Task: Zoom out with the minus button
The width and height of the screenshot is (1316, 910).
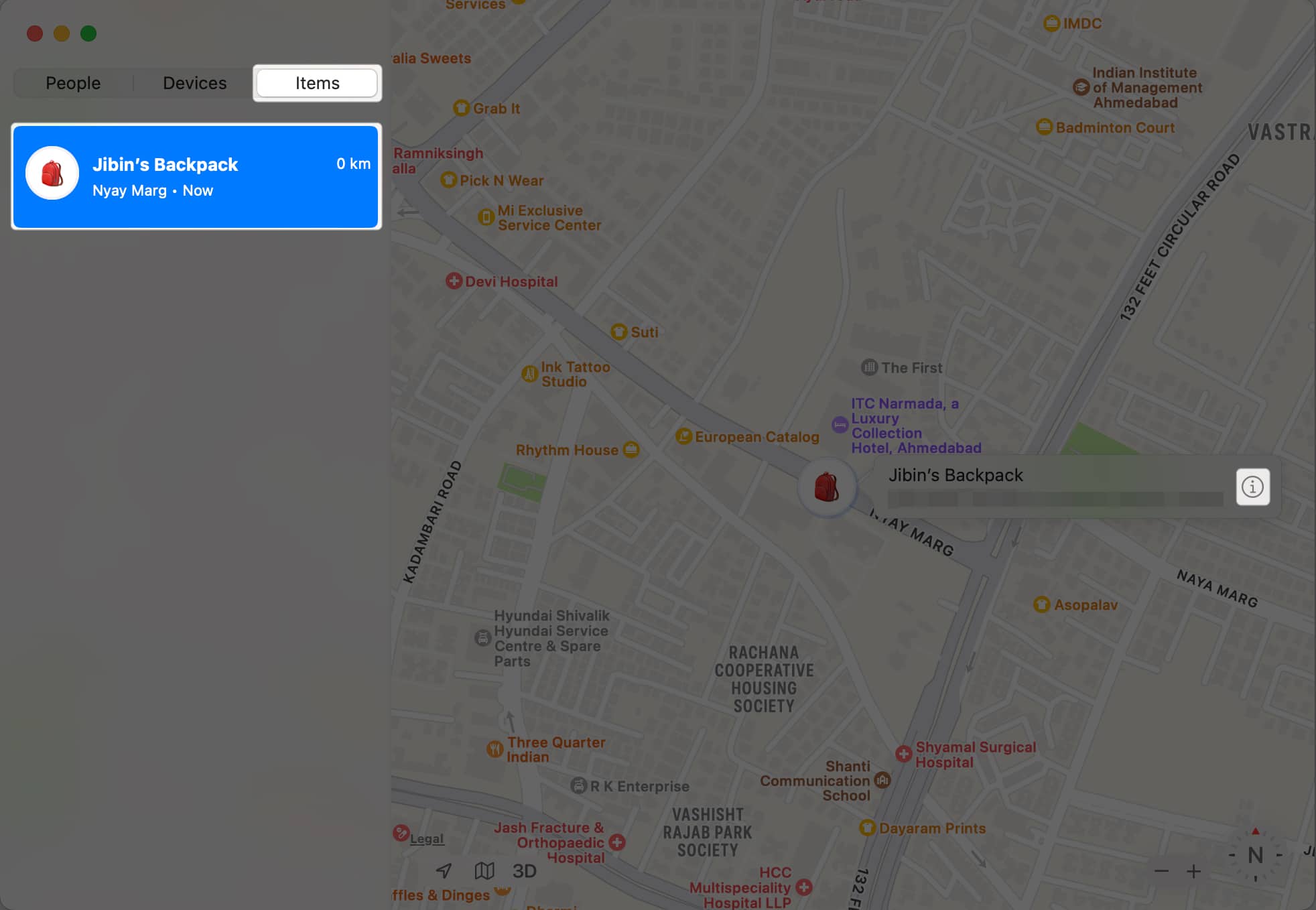Action: pyautogui.click(x=1162, y=871)
